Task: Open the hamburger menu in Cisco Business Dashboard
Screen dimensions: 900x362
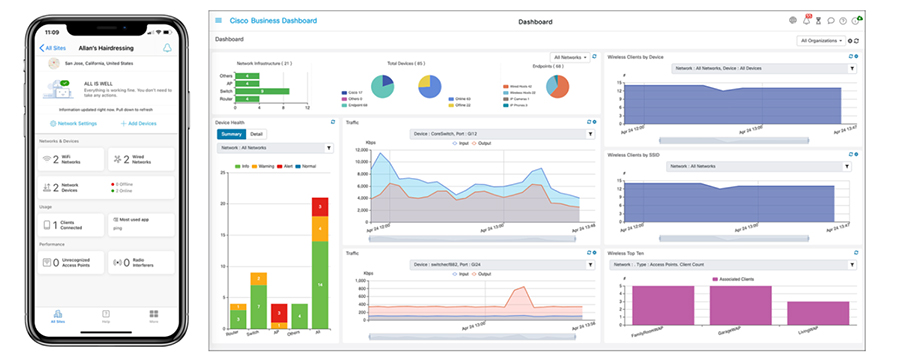Action: (x=218, y=21)
